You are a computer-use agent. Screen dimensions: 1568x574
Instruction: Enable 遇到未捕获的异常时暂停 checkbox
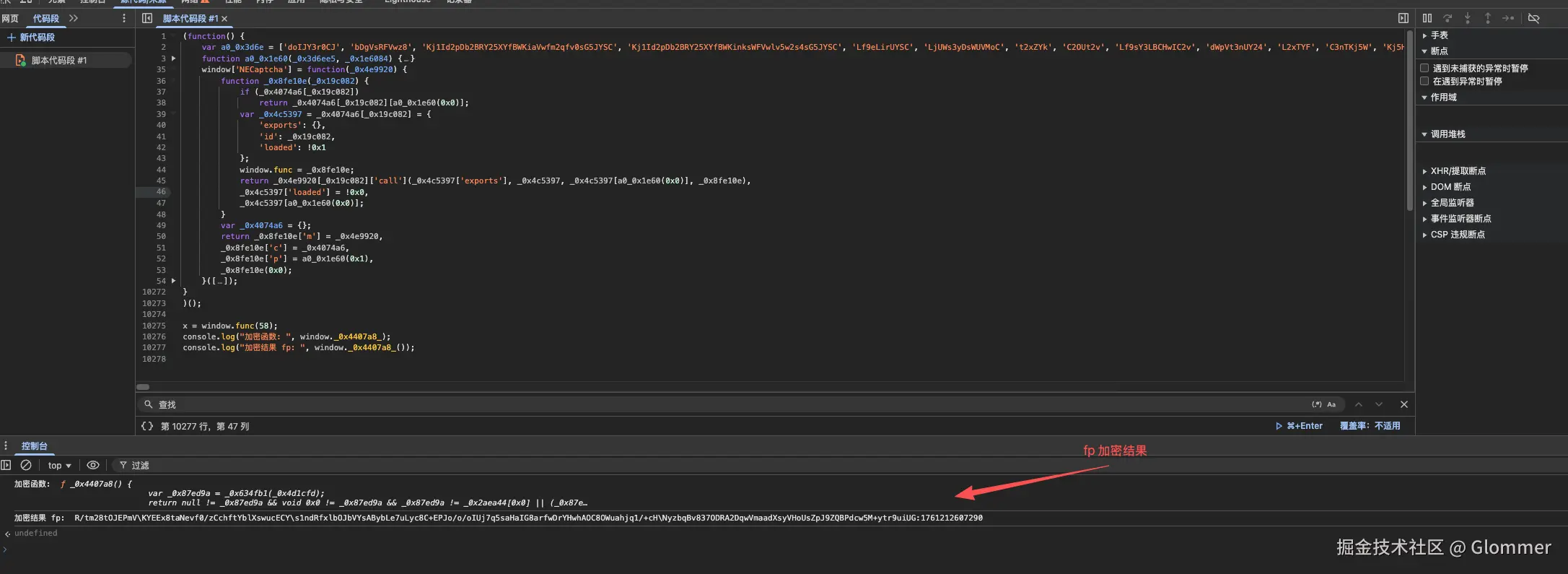coord(1424,68)
